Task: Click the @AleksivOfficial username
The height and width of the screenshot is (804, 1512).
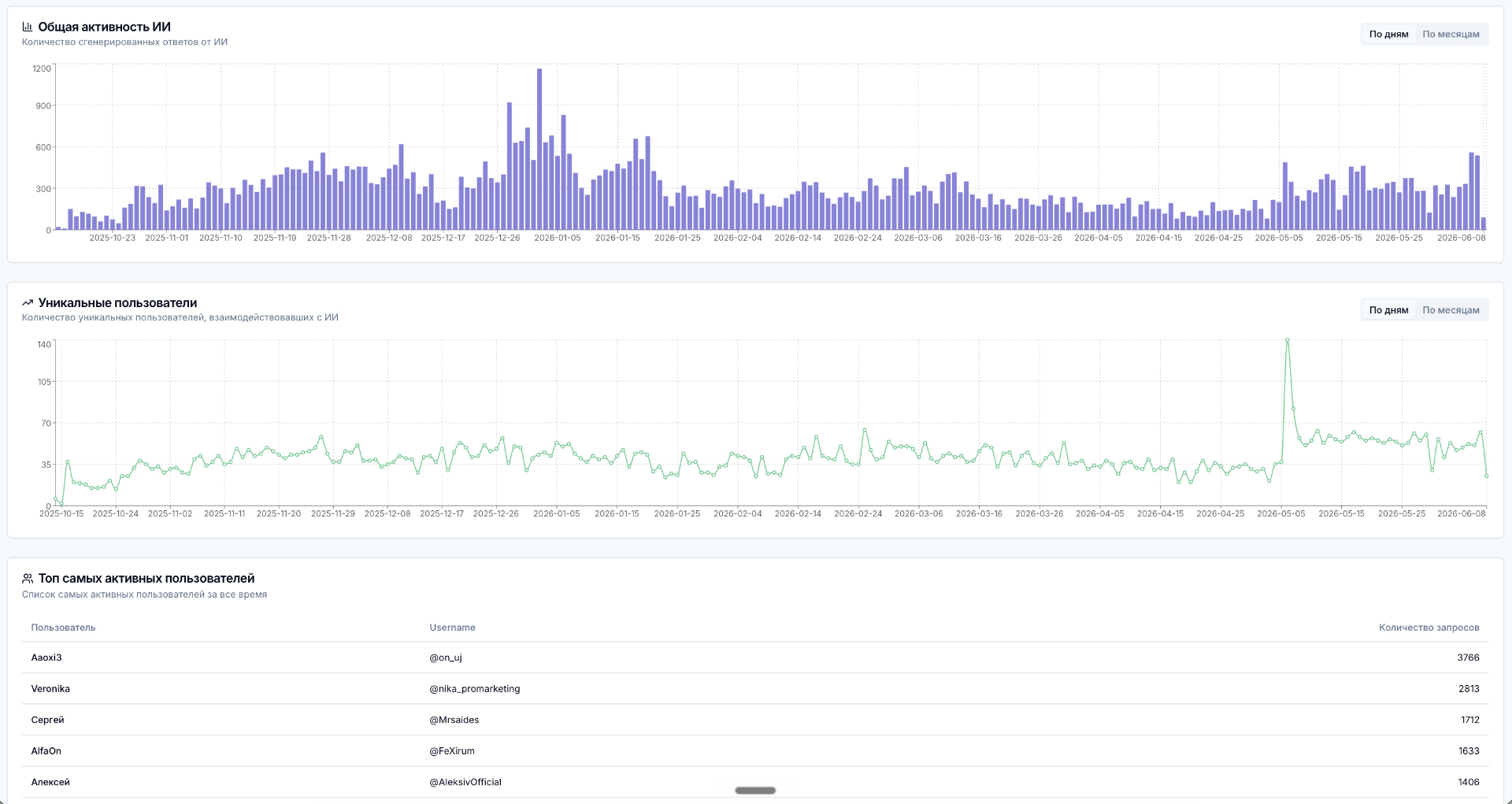Action: (465, 782)
